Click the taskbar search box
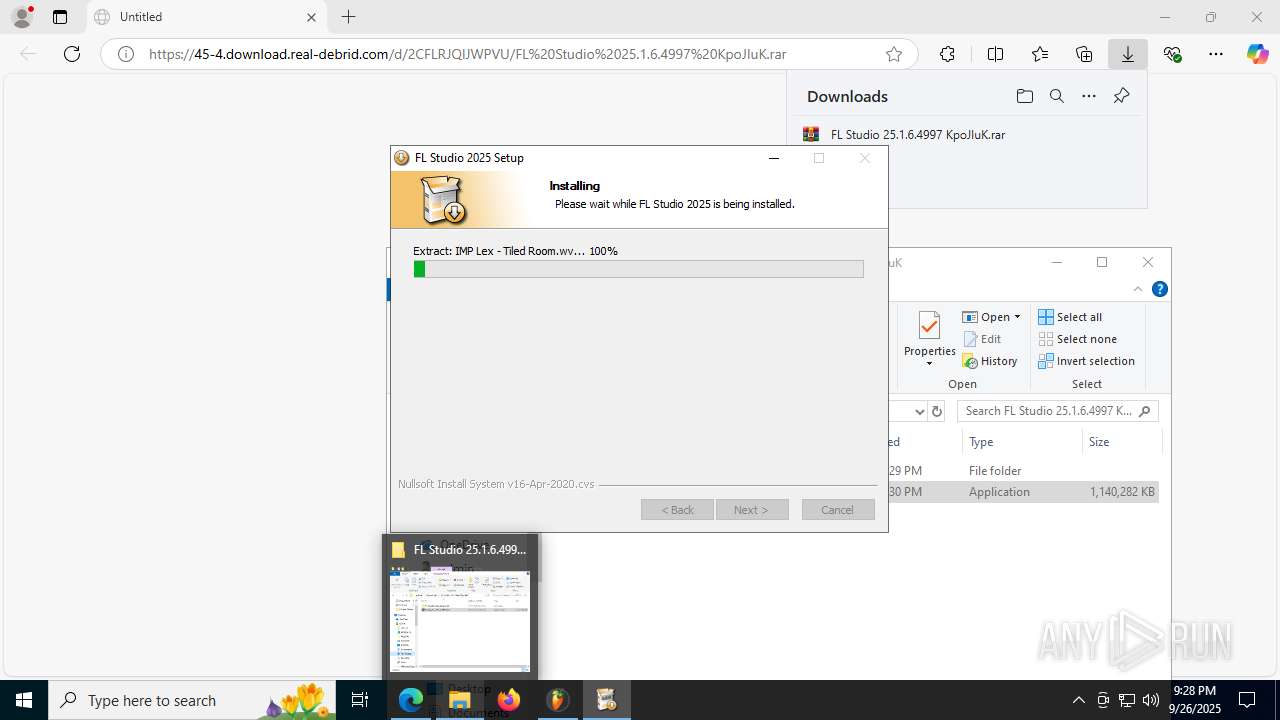Screen dimensions: 1280x720 click(x=192, y=700)
